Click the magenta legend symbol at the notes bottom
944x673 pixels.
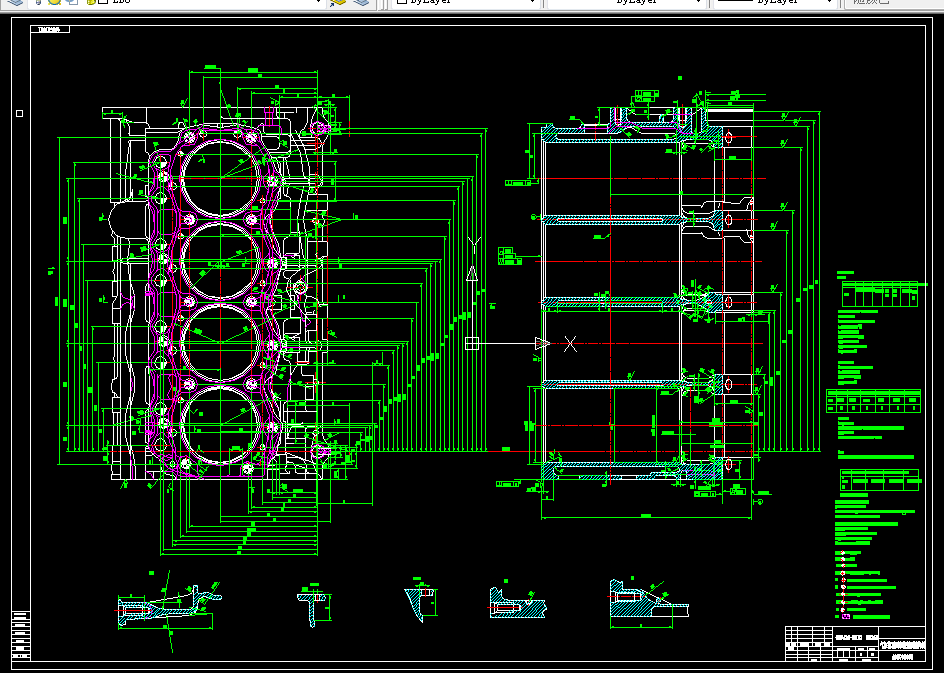coord(846,616)
